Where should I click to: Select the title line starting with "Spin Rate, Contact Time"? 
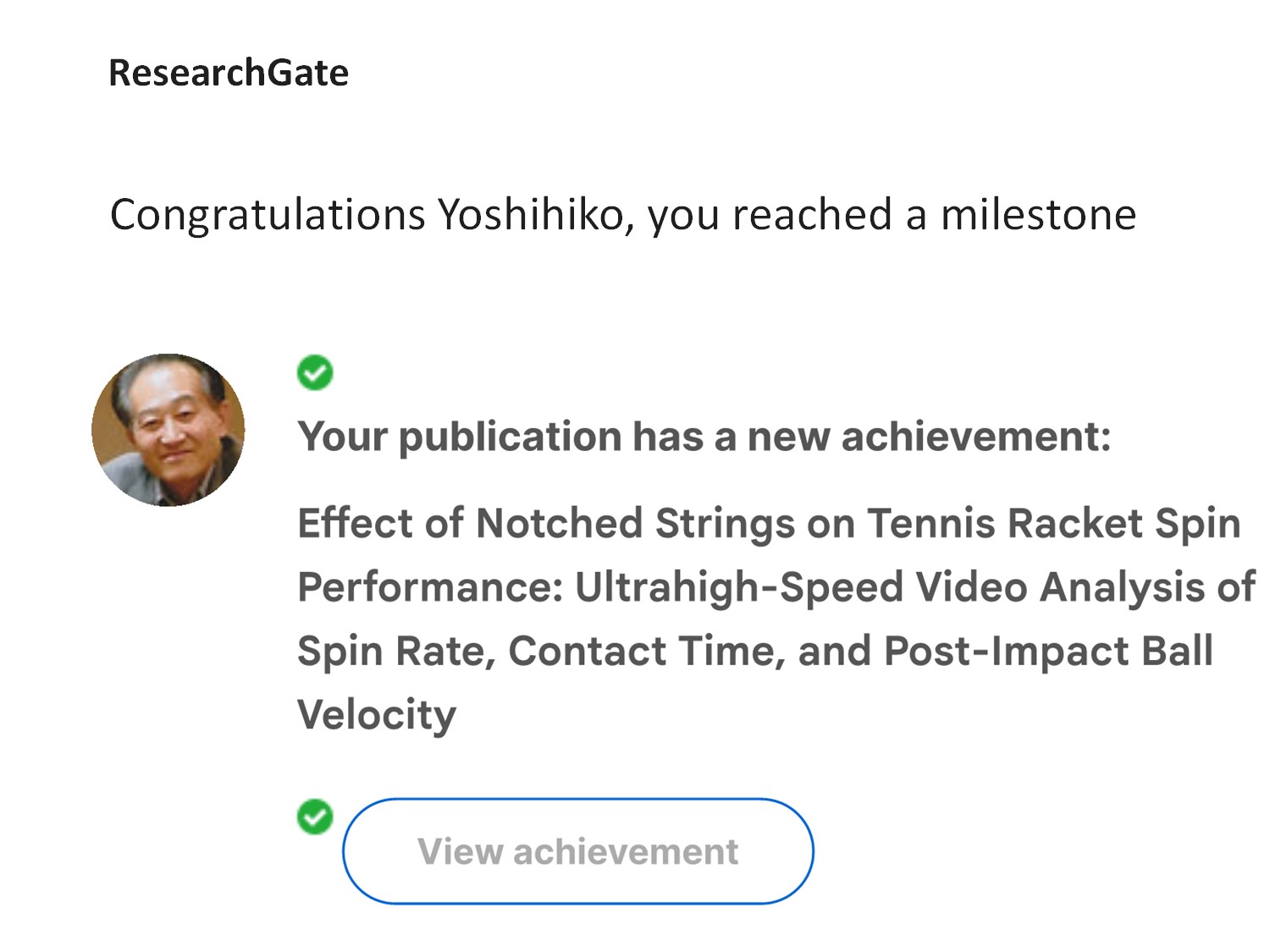coord(755,652)
